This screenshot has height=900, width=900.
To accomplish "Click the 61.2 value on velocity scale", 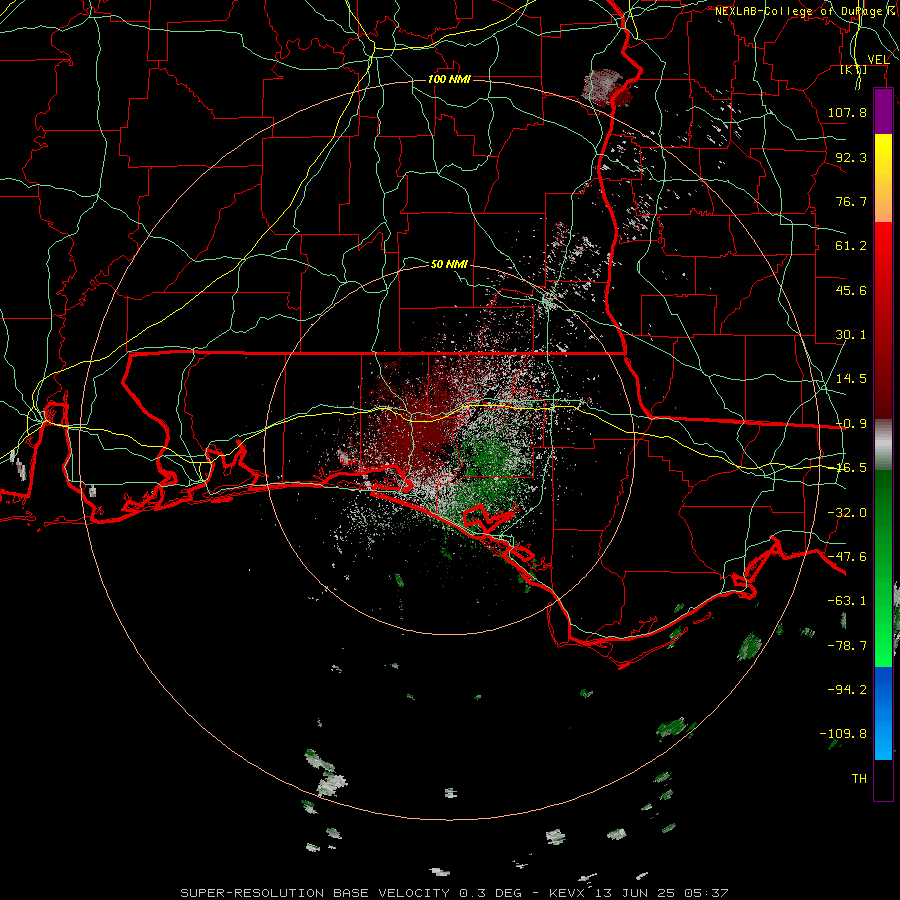I will click(x=851, y=245).
